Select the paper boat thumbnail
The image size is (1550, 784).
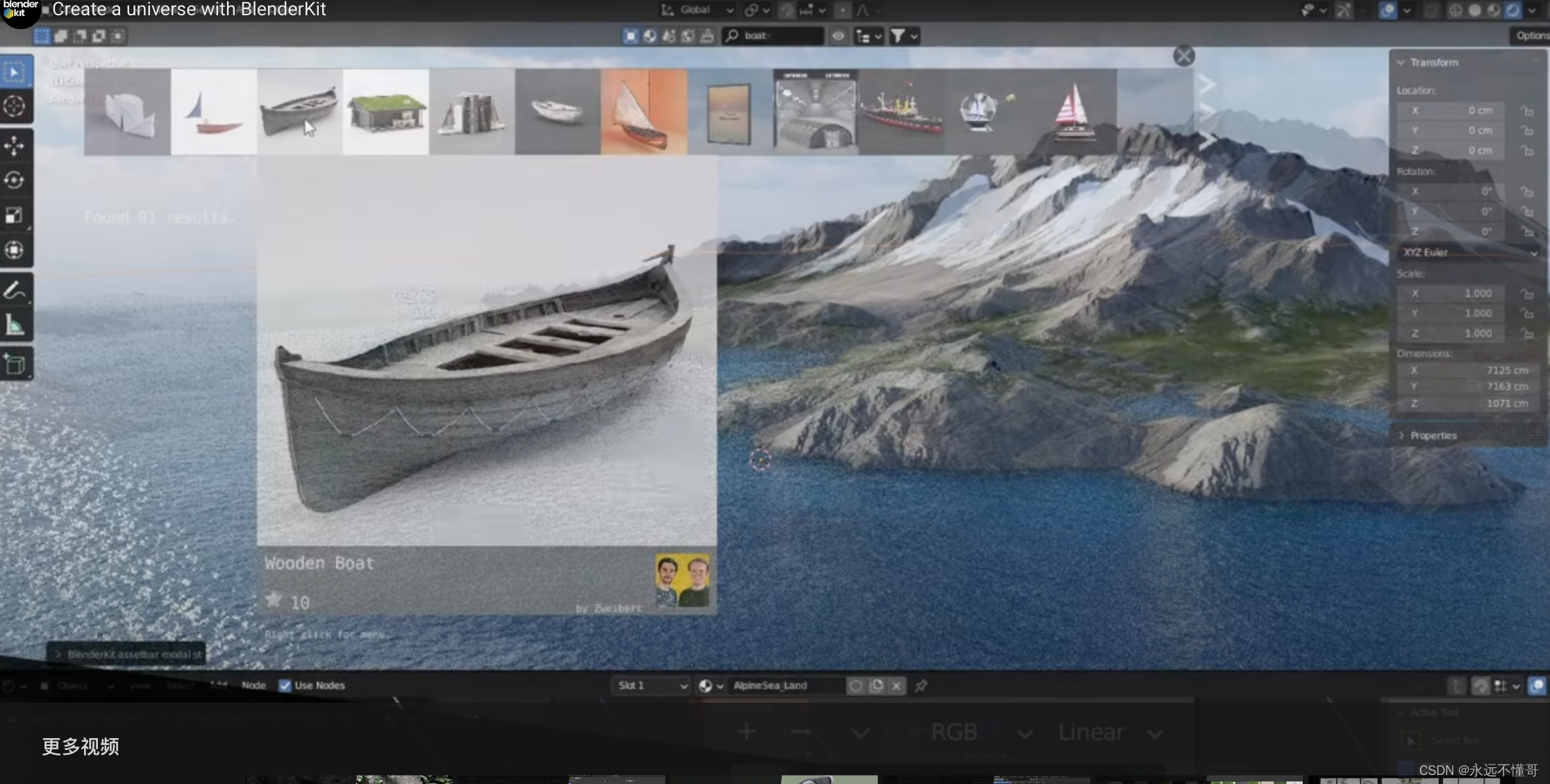tap(128, 112)
